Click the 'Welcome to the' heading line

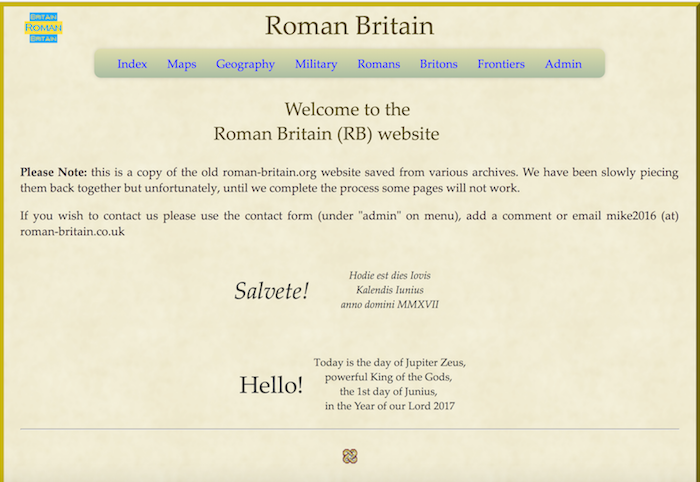click(x=347, y=109)
